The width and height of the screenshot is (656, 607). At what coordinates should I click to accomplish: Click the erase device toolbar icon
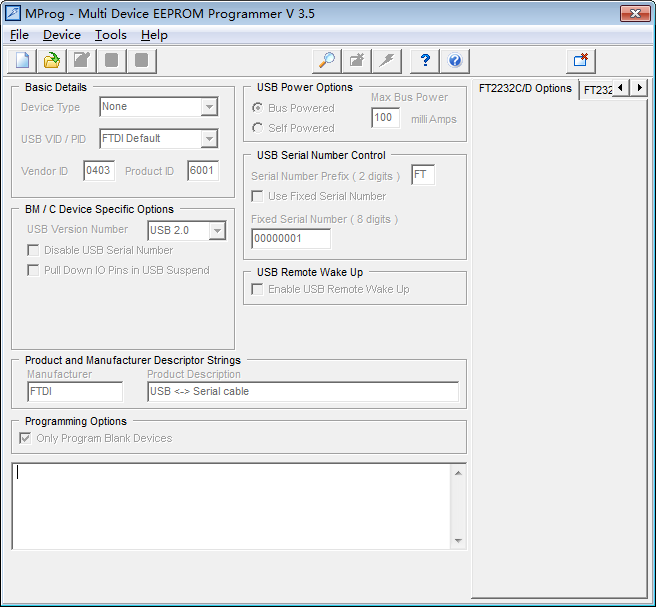click(356, 61)
